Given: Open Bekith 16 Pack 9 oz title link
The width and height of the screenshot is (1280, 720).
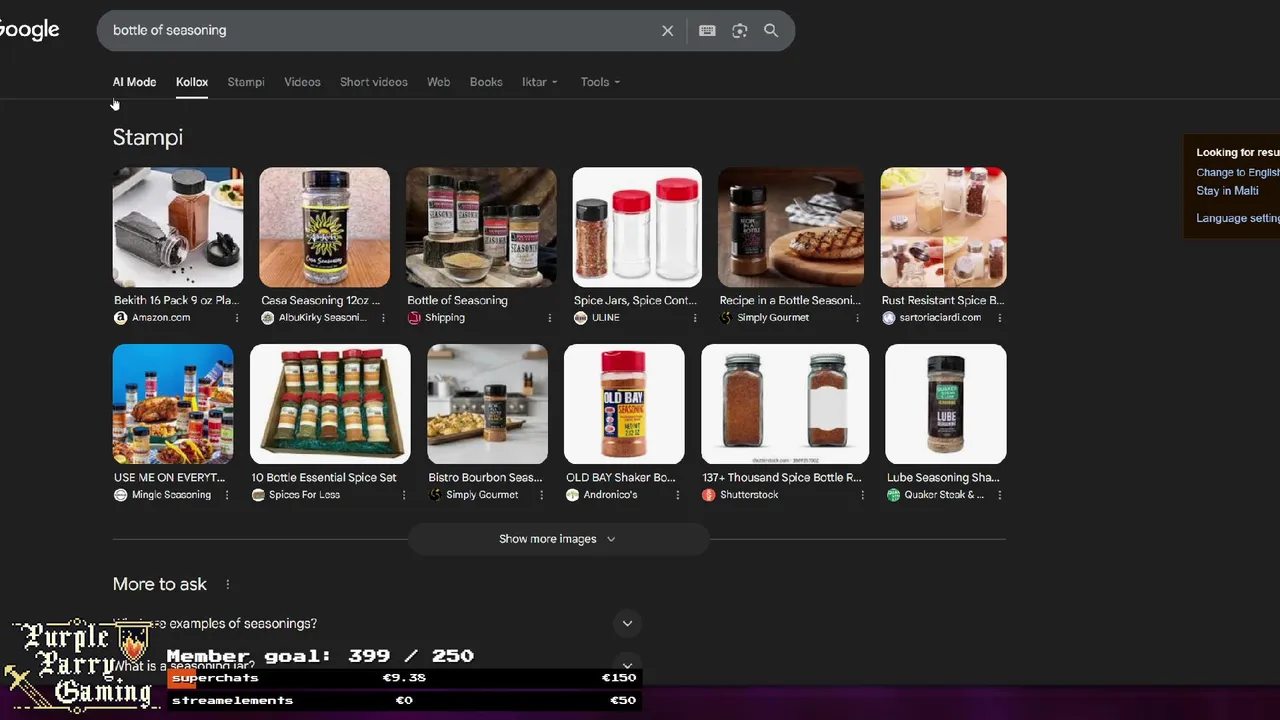Looking at the screenshot, I should [176, 300].
